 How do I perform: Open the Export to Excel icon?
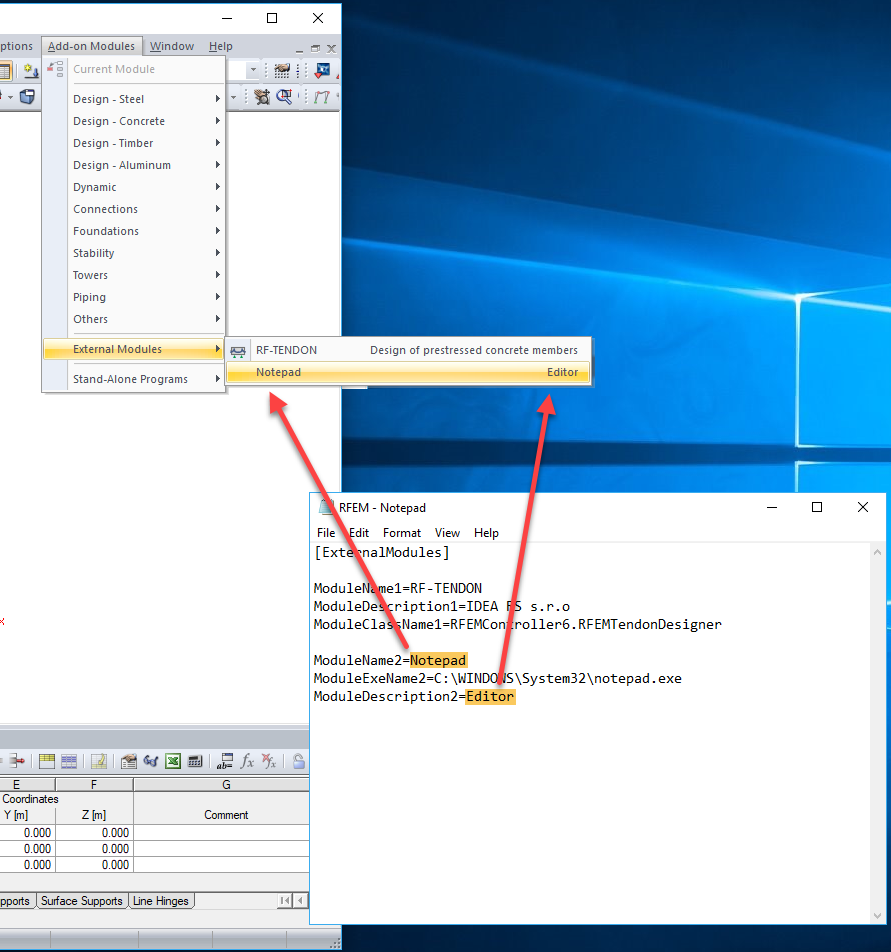pos(172,761)
